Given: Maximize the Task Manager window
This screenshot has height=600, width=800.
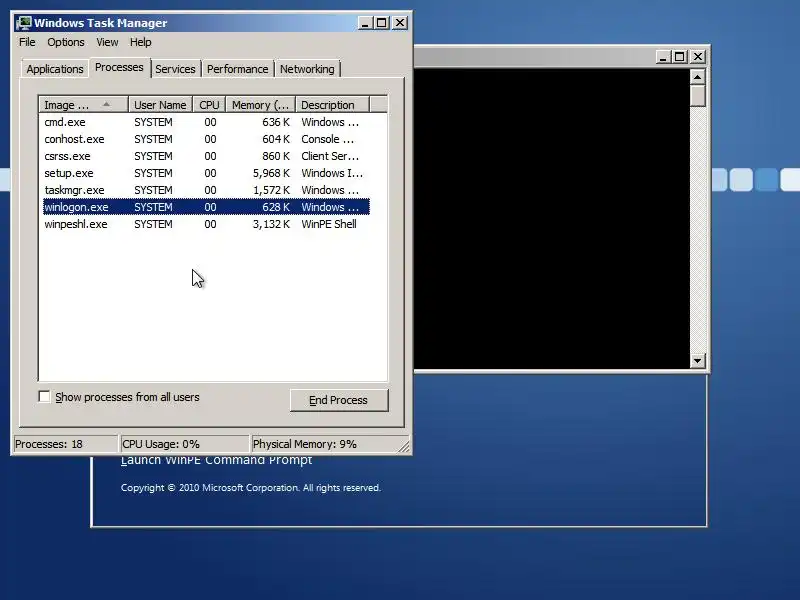Looking at the screenshot, I should (382, 23).
